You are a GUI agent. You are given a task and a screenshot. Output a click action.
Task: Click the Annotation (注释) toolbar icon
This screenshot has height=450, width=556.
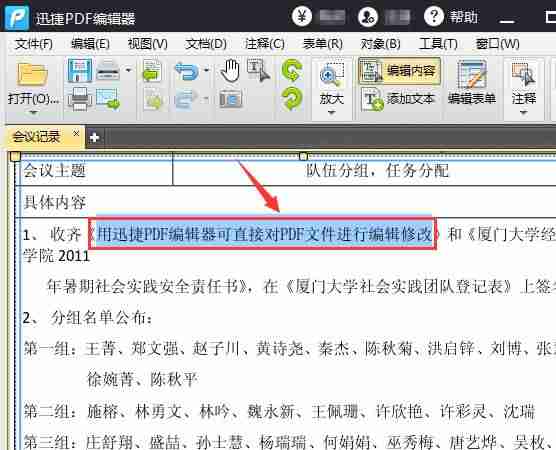tap(523, 74)
